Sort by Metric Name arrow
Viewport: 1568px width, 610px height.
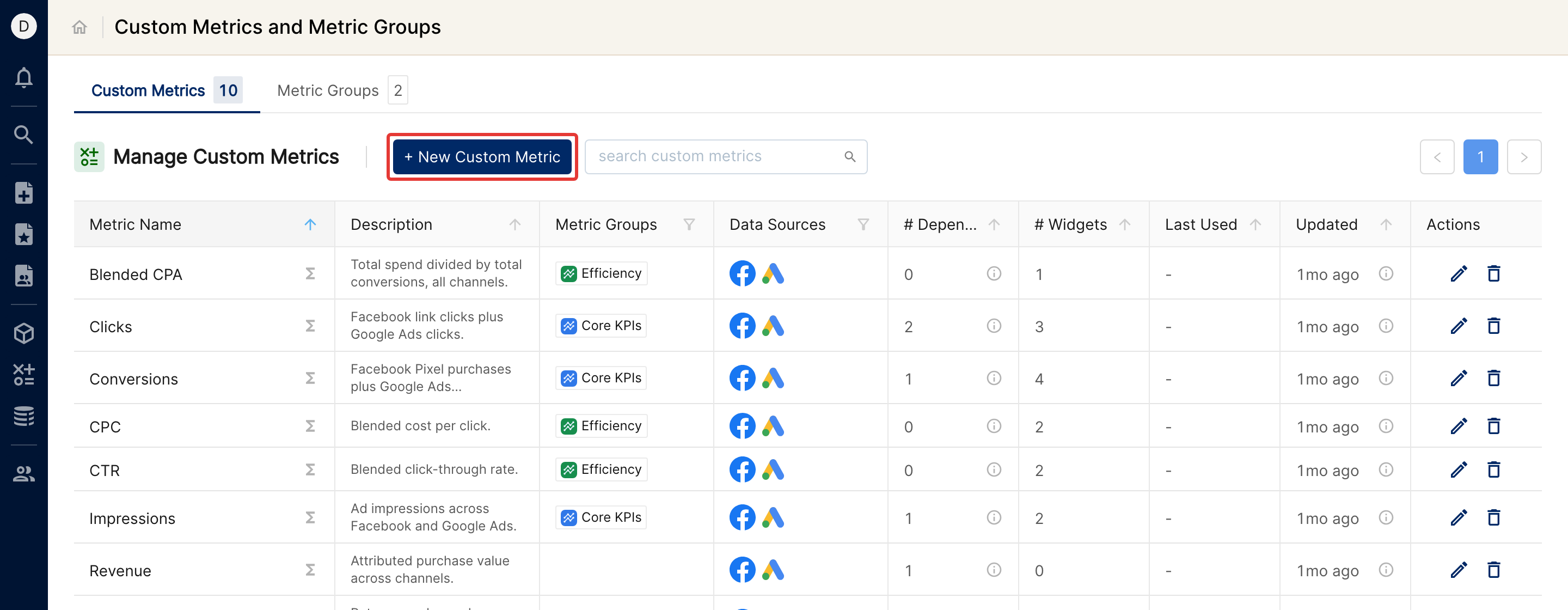click(x=310, y=224)
